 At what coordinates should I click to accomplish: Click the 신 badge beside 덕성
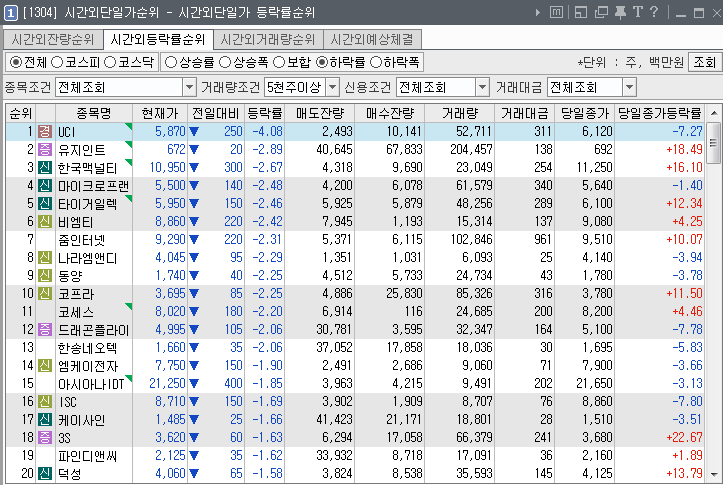click(x=45, y=473)
